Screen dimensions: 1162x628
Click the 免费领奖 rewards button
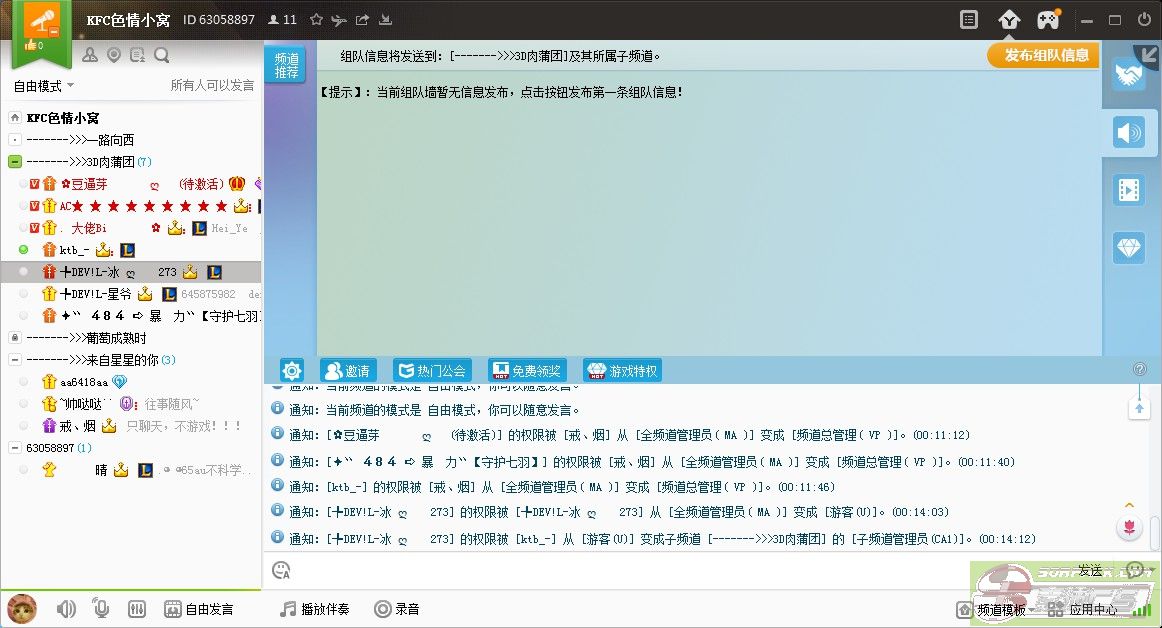(x=527, y=370)
